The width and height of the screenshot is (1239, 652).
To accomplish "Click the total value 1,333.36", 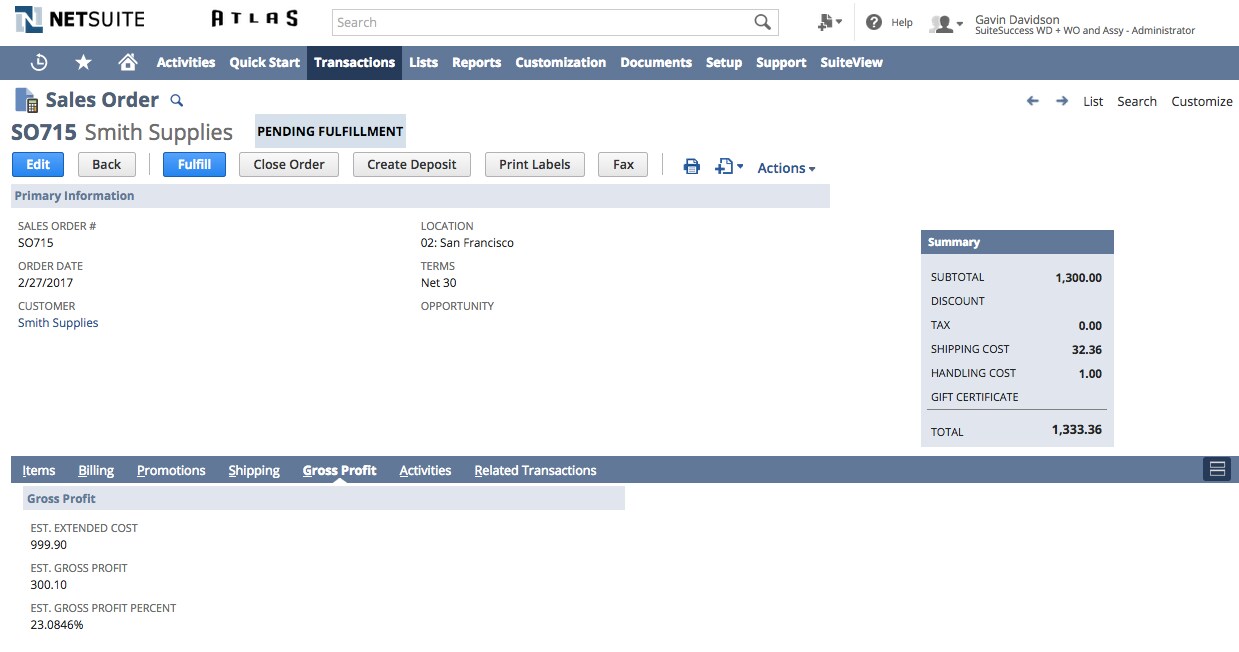I will [x=1077, y=430].
